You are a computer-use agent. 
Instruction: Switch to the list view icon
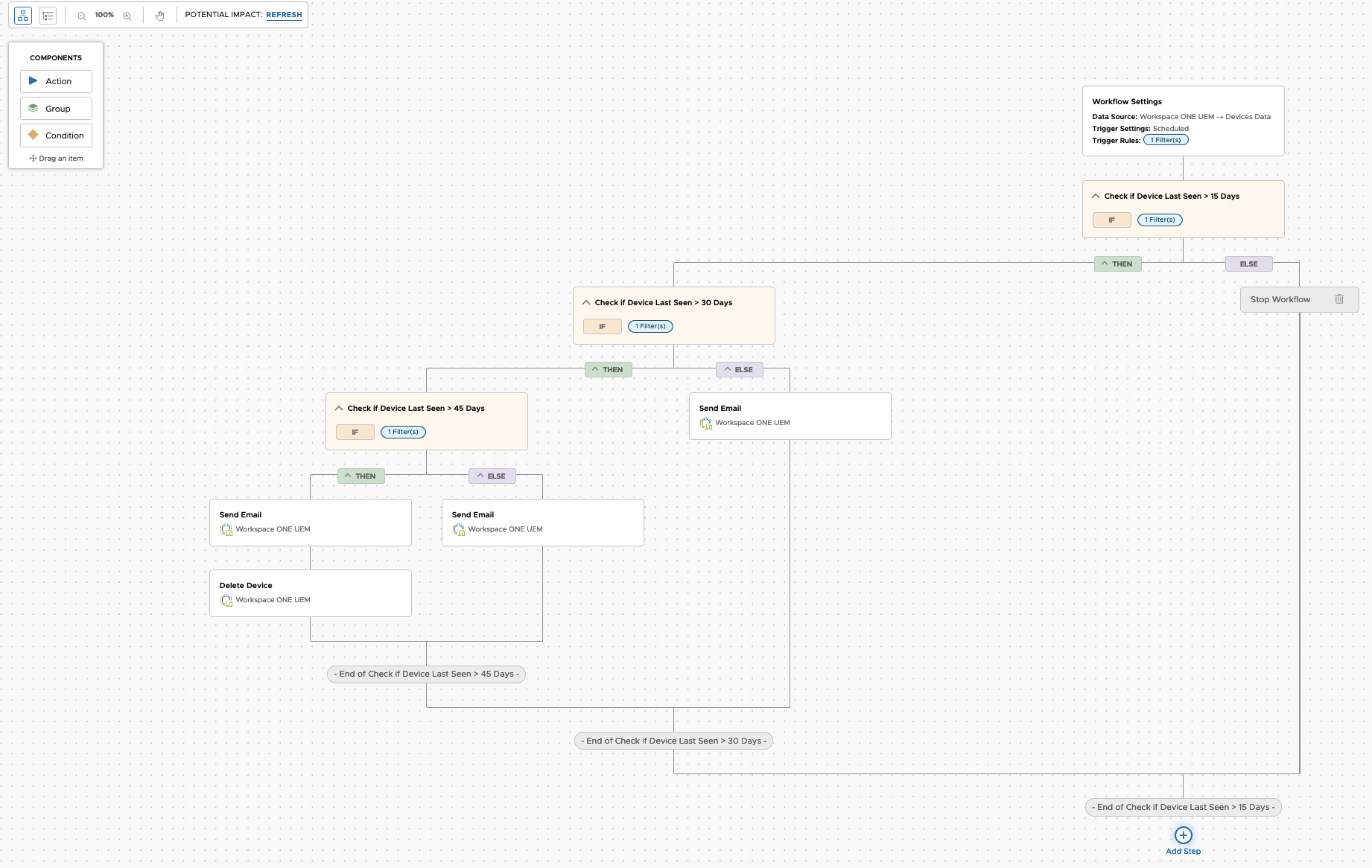tap(48, 15)
